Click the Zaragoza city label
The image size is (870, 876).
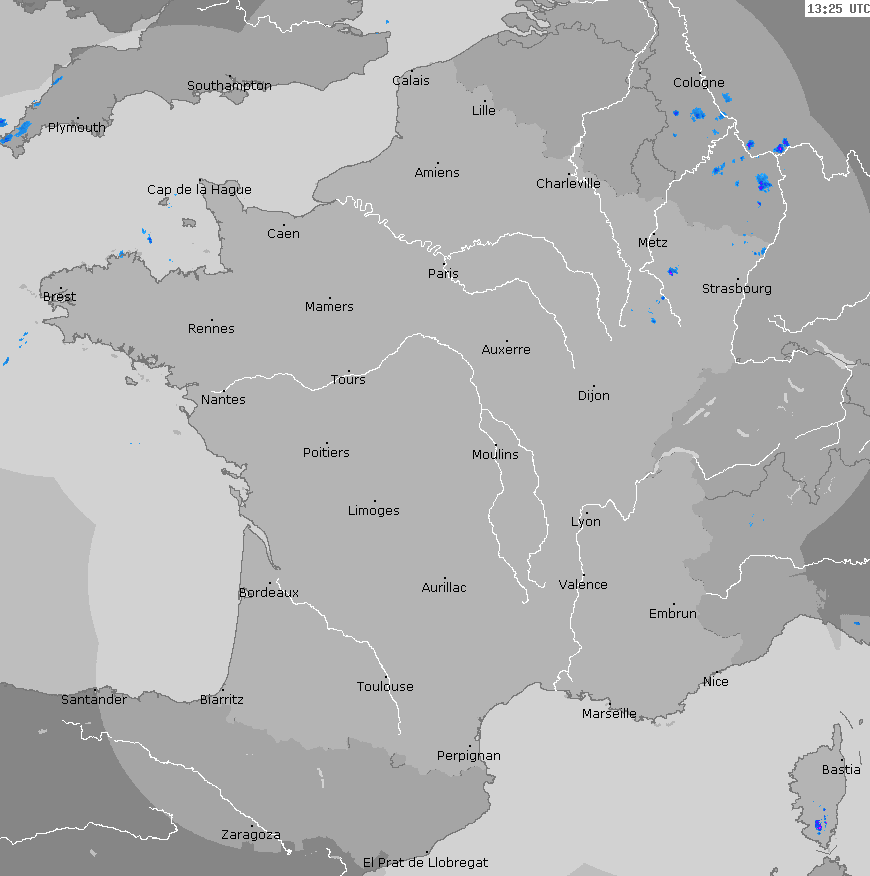click(x=250, y=835)
